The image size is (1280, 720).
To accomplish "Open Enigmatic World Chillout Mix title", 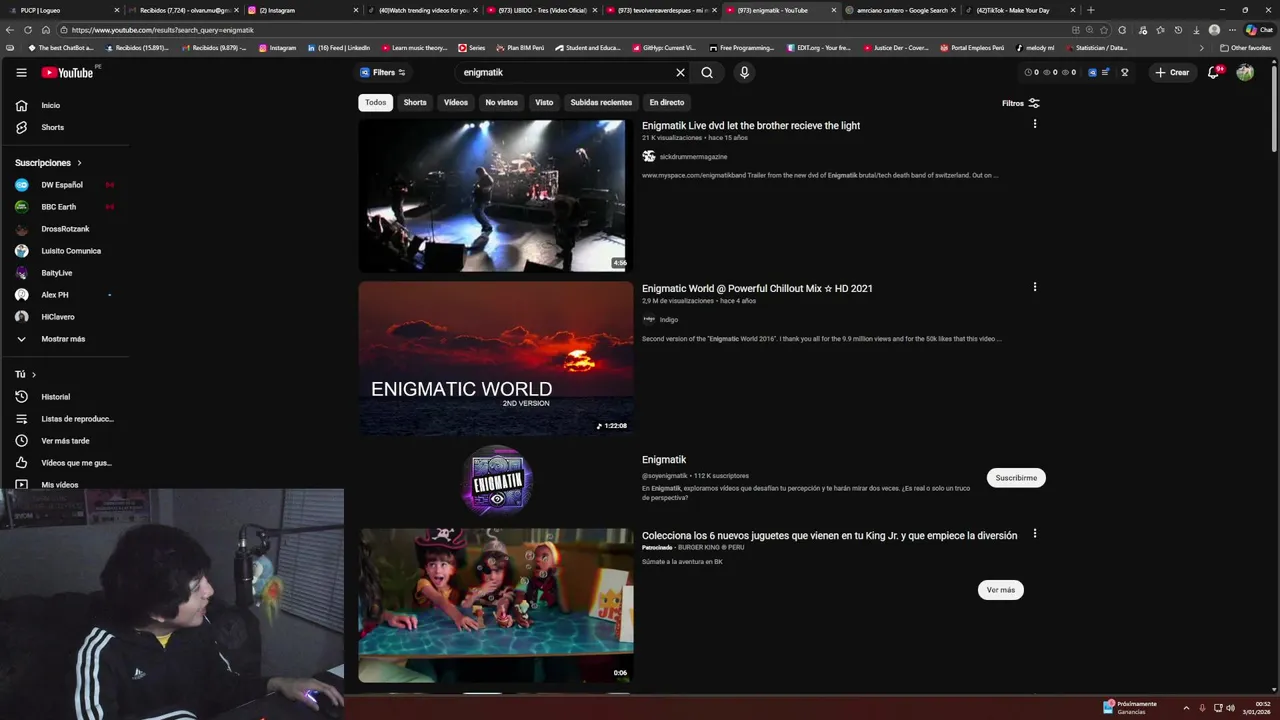I will [x=757, y=288].
